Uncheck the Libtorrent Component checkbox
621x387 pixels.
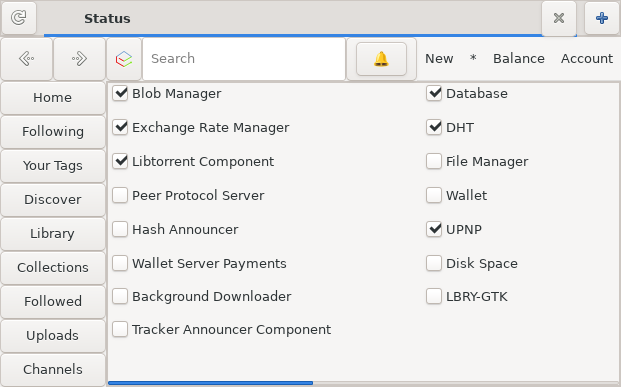(120, 161)
